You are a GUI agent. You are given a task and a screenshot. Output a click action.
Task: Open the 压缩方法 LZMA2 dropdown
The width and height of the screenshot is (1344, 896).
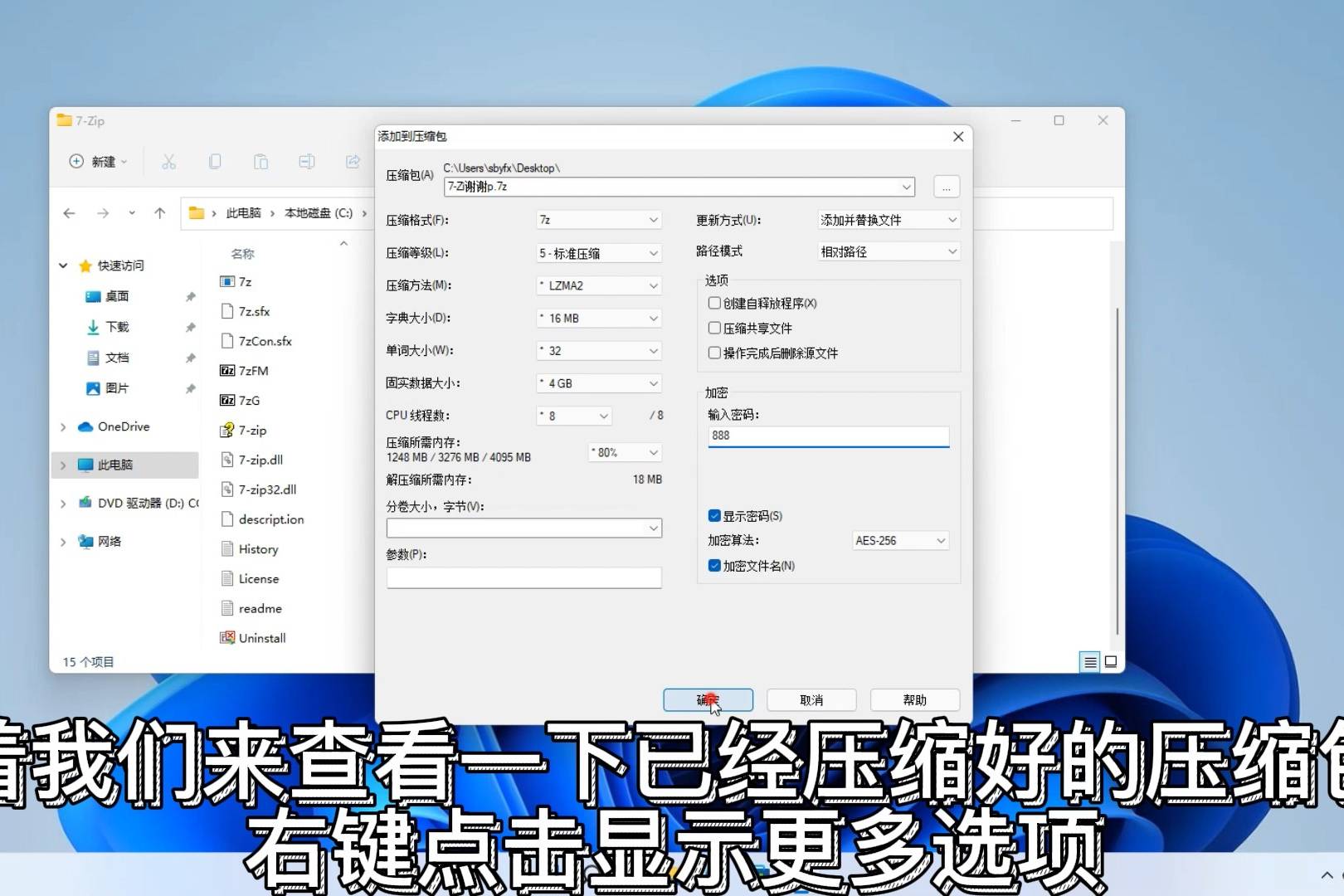[598, 285]
